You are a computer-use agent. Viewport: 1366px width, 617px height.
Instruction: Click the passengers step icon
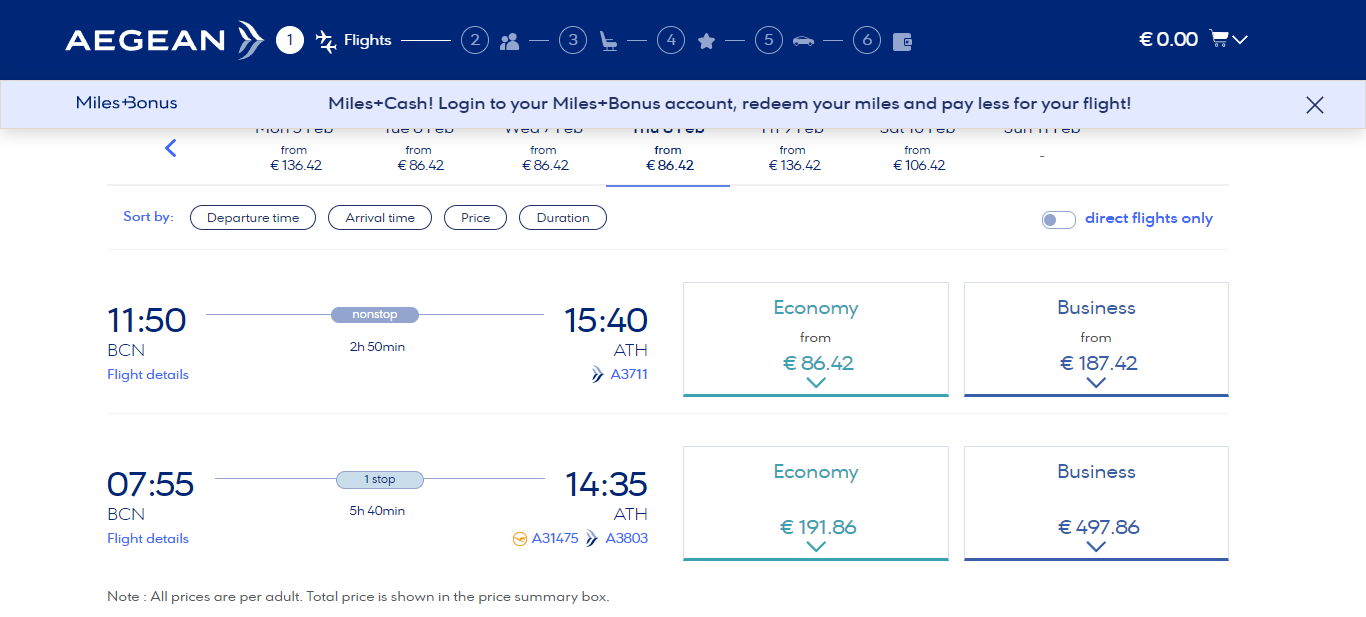tap(510, 41)
